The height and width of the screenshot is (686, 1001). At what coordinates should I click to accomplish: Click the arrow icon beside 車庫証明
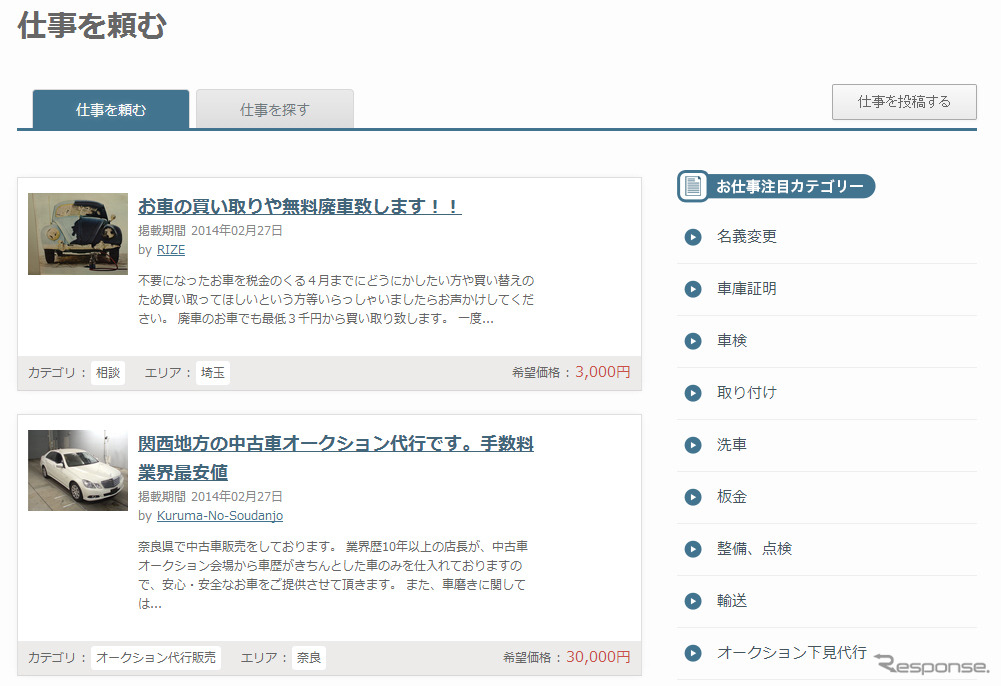(x=693, y=289)
